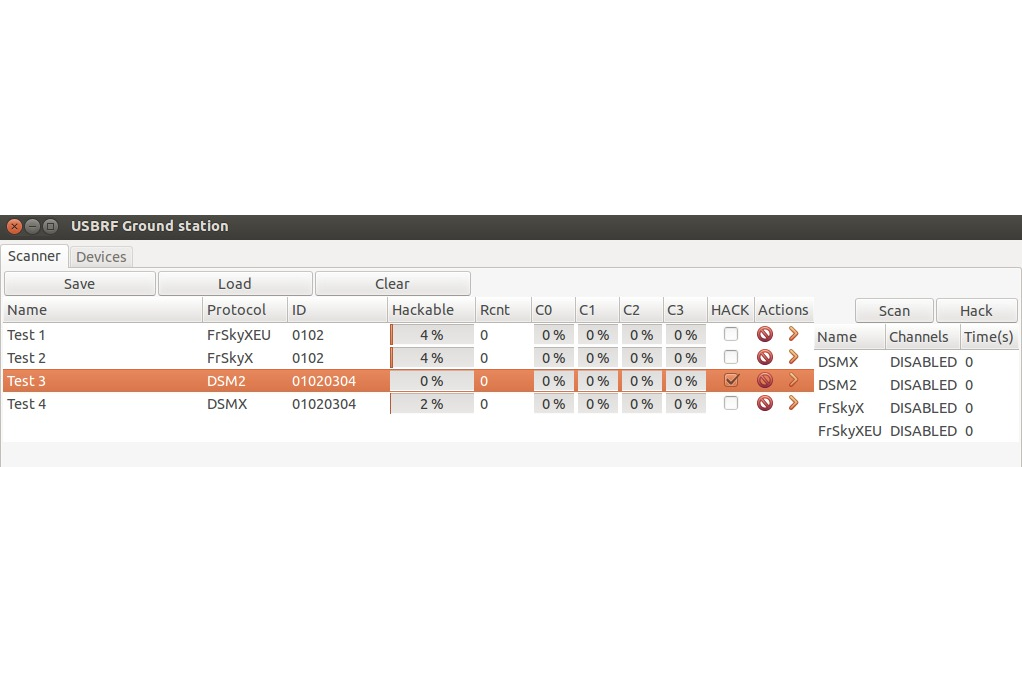Click the red stop icon in Test 4 row
This screenshot has height=683, width=1022.
coord(765,403)
